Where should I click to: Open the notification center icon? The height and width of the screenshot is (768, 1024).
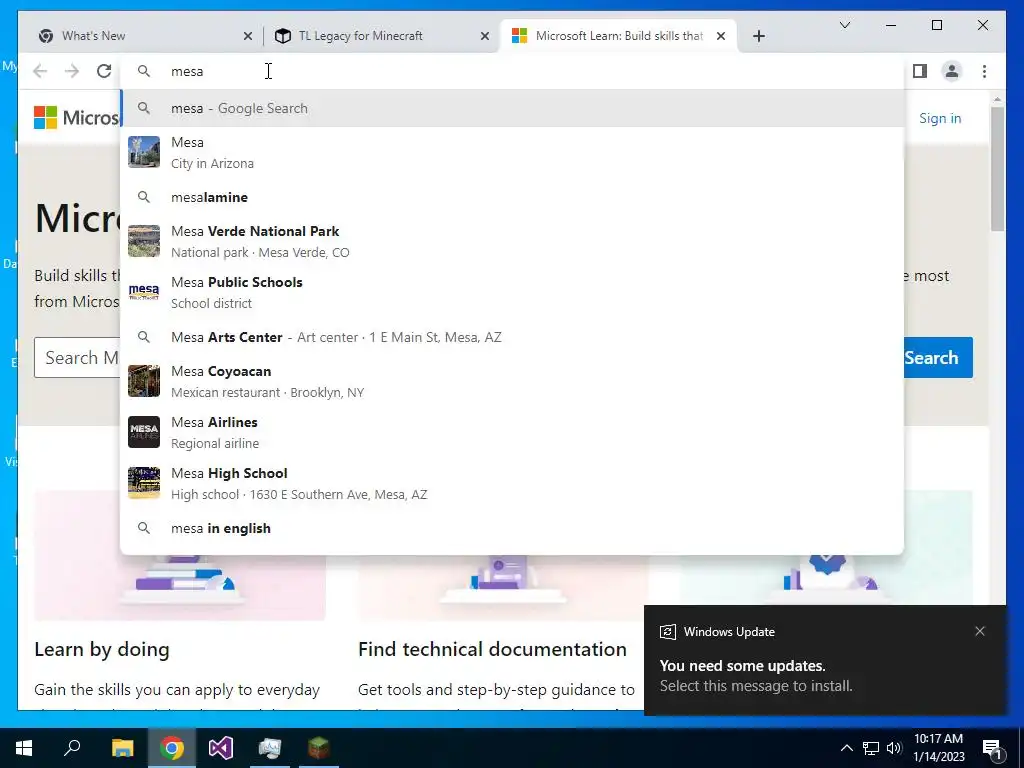tap(992, 748)
